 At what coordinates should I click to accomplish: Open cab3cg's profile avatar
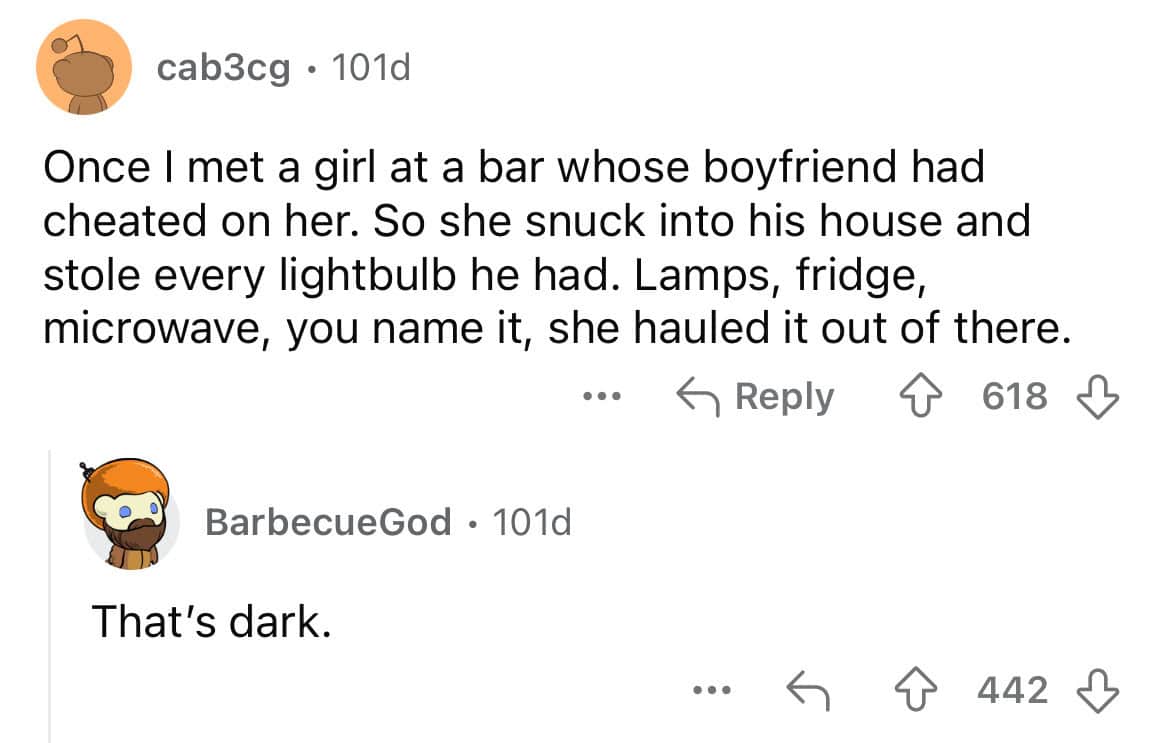click(x=84, y=68)
